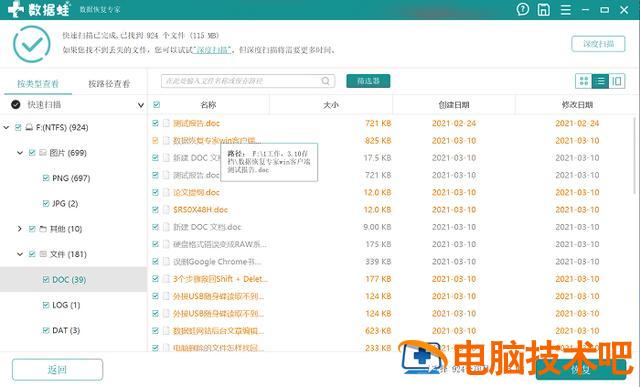Click the 返回 back button
The width and height of the screenshot is (640, 387).
coord(57,369)
